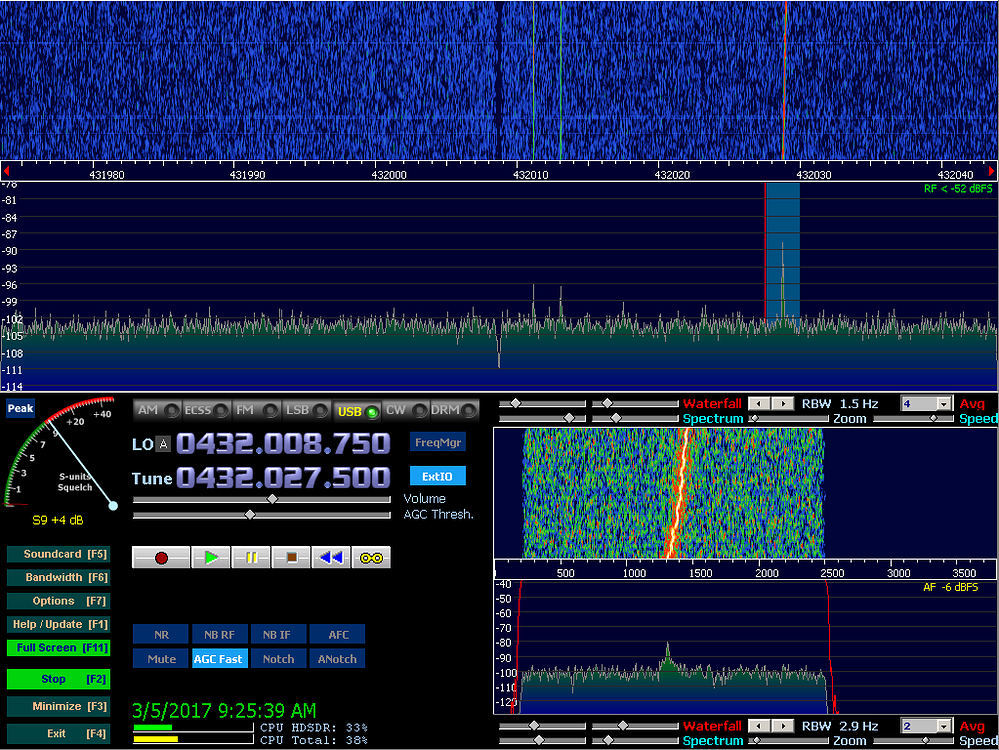Screen dimensions: 999x750
Task: Decrease AF RBW with left arrow
Action: click(759, 726)
